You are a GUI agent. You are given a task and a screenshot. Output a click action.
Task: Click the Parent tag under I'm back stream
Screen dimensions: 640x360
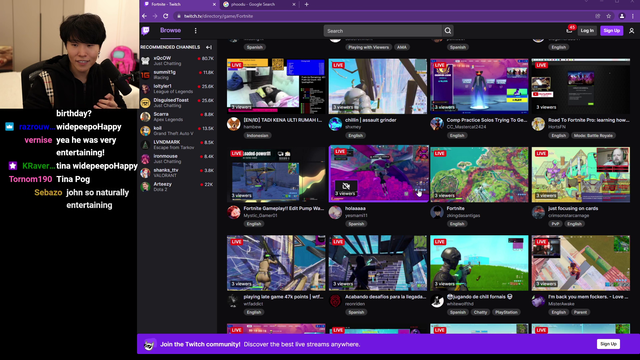tap(580, 312)
